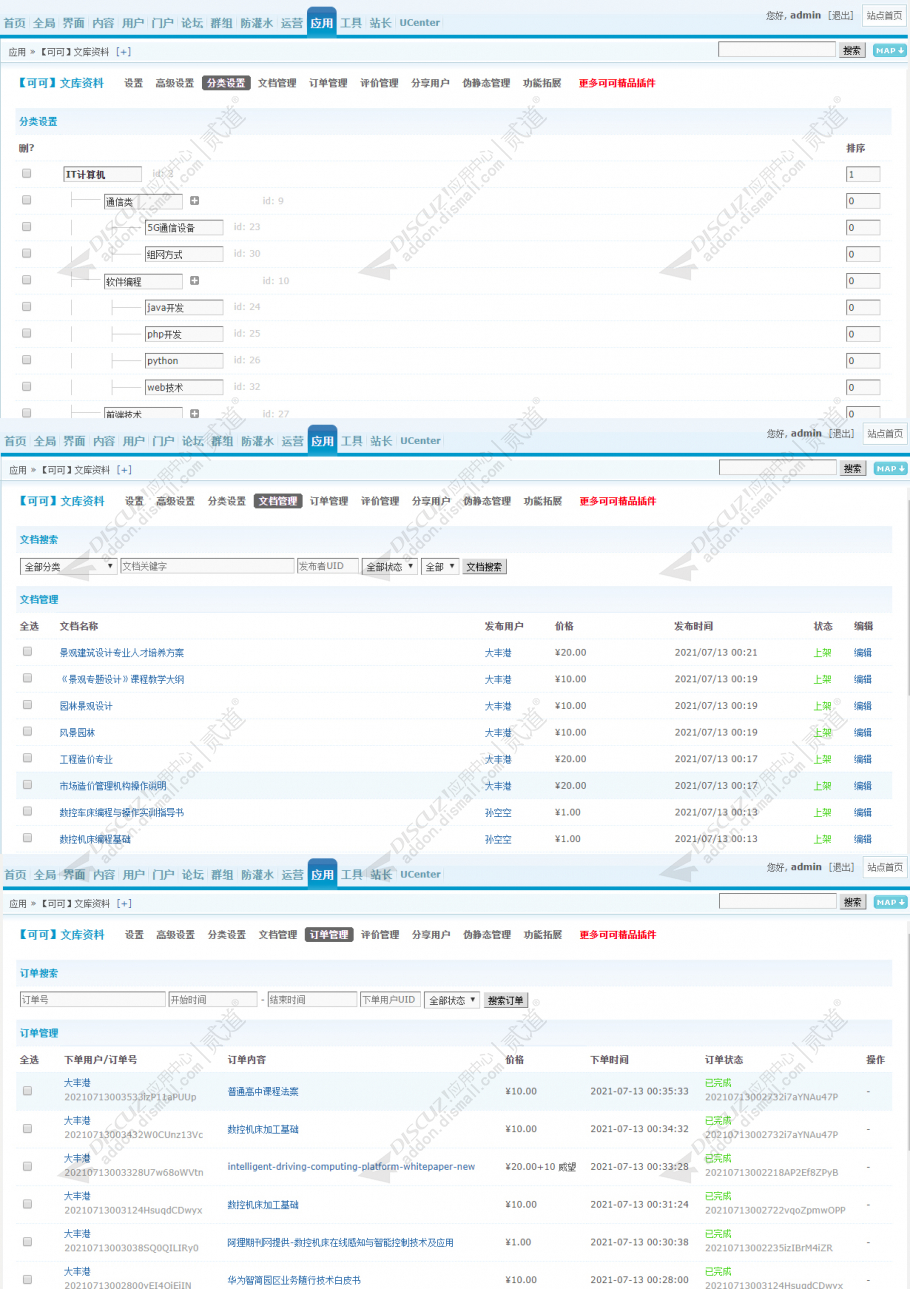Image resolution: width=910 pixels, height=1289 pixels.
Task: Click the highlighted 文档管理 tab
Action: [277, 501]
